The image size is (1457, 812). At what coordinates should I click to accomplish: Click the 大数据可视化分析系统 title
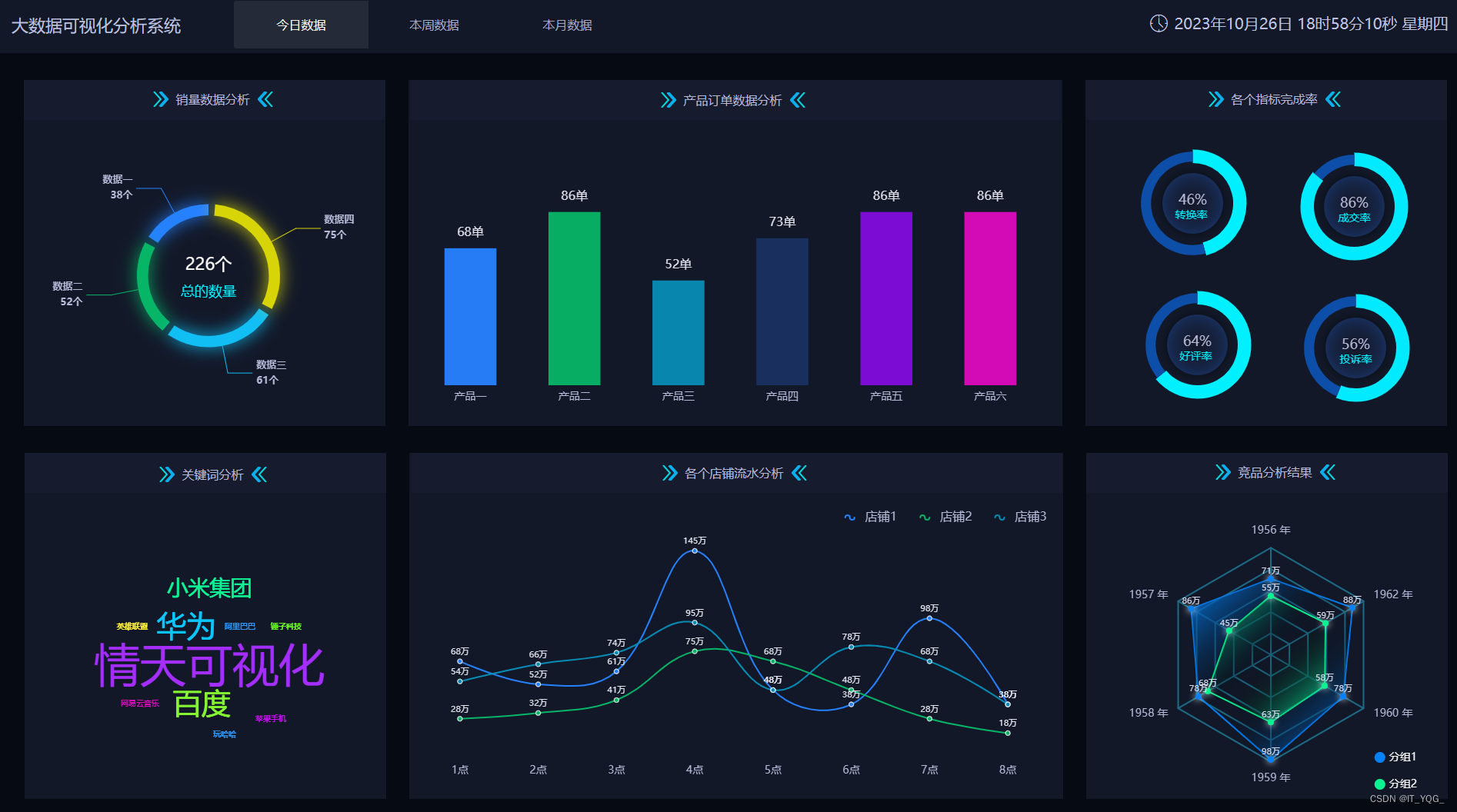96,26
